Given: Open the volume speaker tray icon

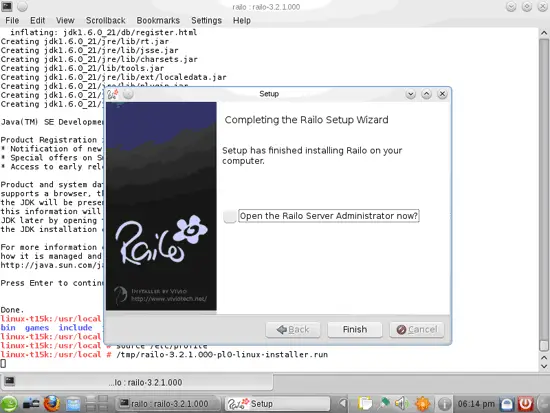Looking at the screenshot, I should [x=401, y=404].
